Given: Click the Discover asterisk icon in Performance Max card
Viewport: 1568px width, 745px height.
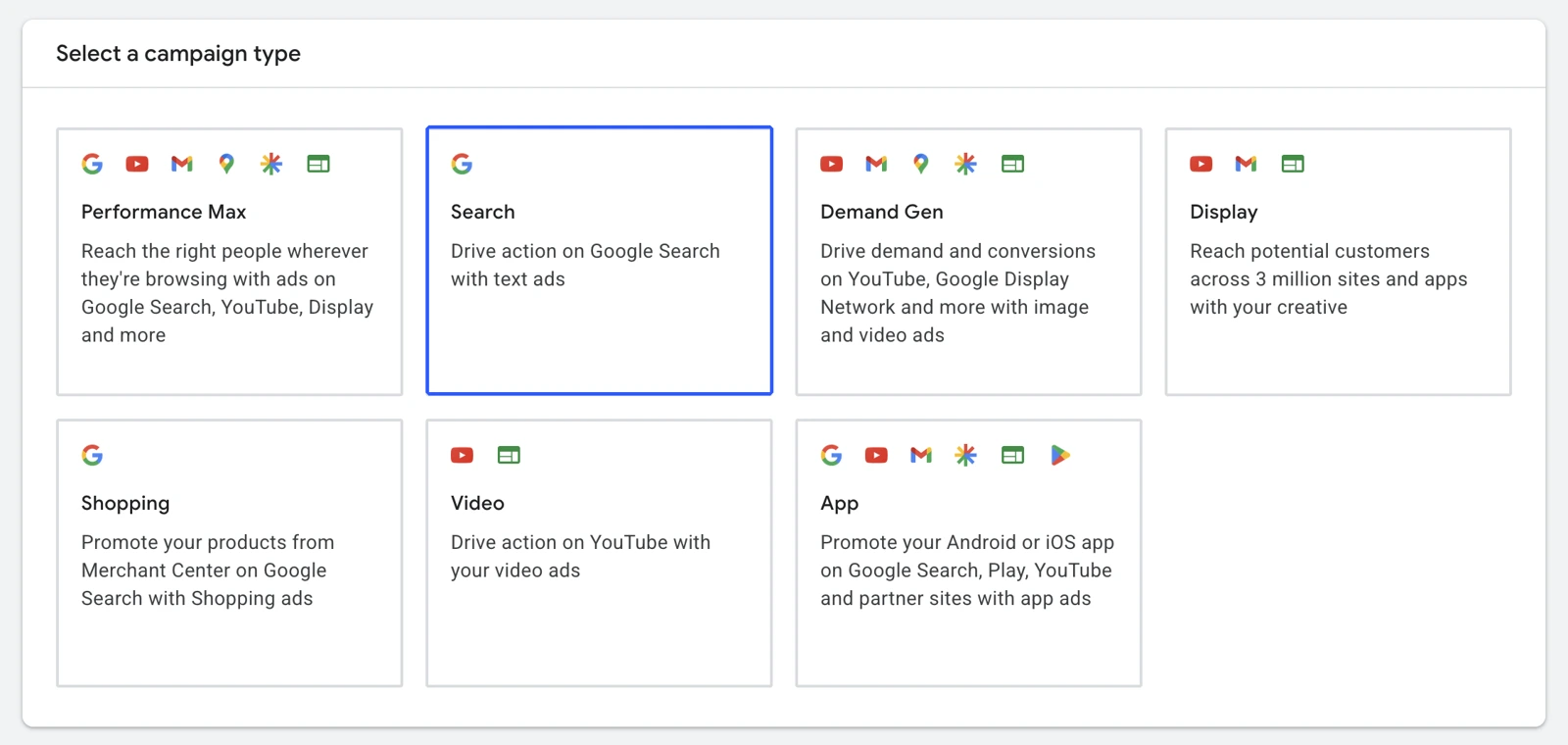Looking at the screenshot, I should (x=271, y=164).
